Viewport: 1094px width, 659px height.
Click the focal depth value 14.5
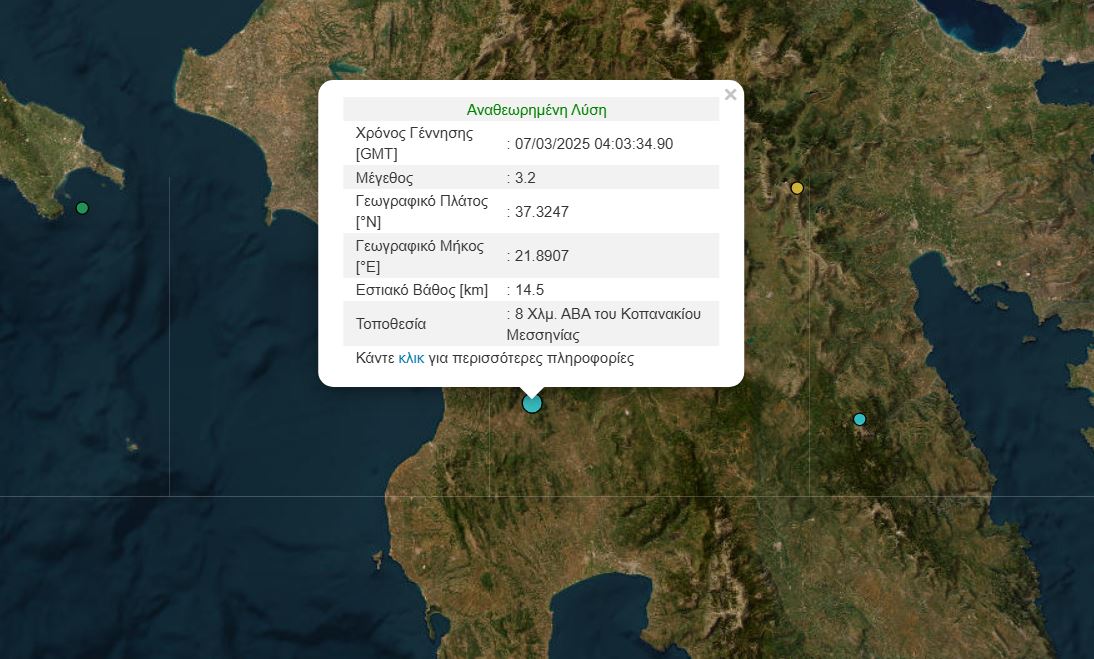click(529, 290)
